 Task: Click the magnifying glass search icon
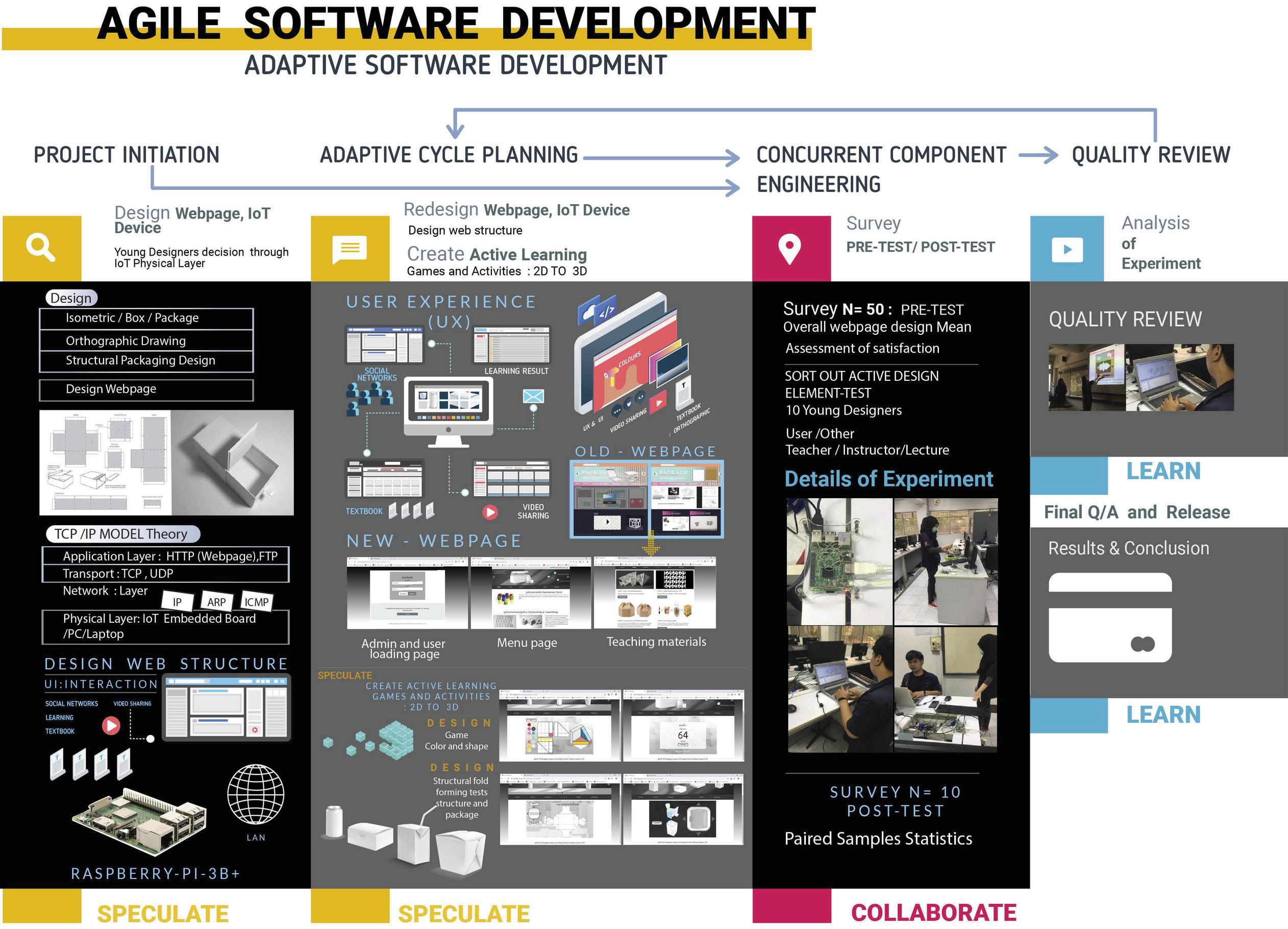pyautogui.click(x=41, y=248)
